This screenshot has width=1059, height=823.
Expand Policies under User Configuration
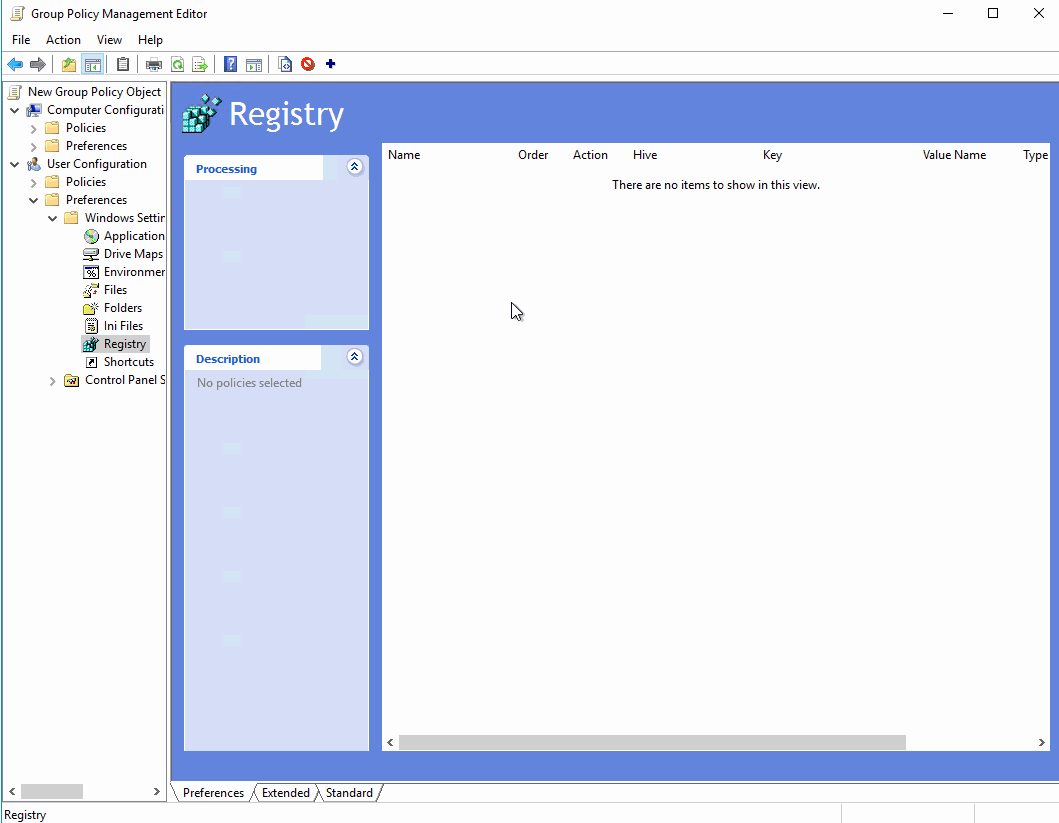[x=33, y=182]
